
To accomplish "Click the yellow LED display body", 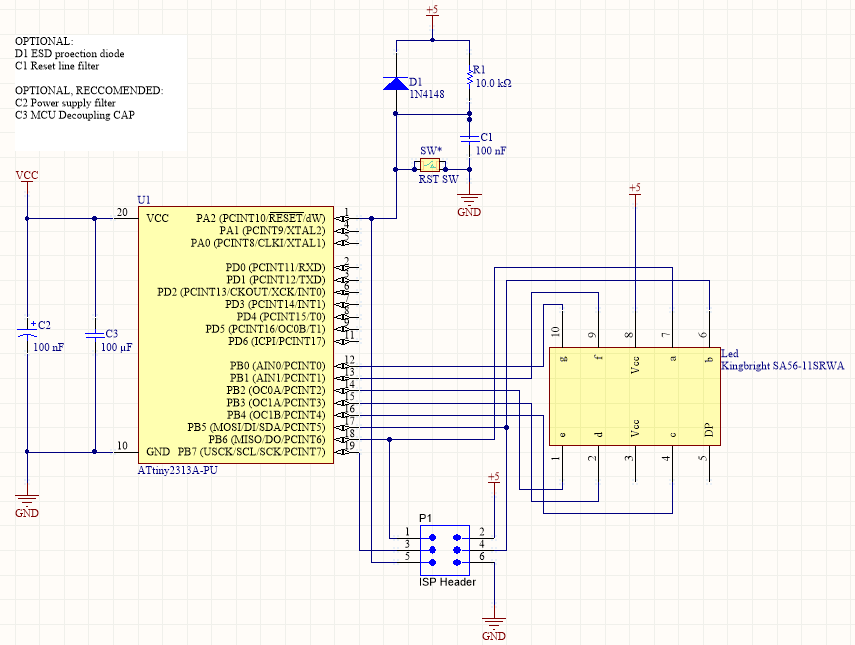I will tap(635, 398).
